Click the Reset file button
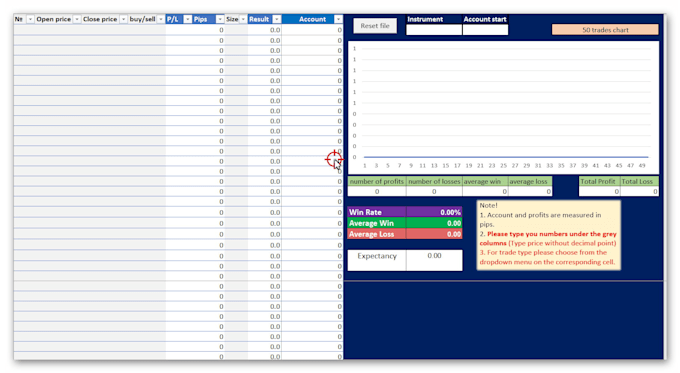Screen dimensions: 680x373 [375, 26]
